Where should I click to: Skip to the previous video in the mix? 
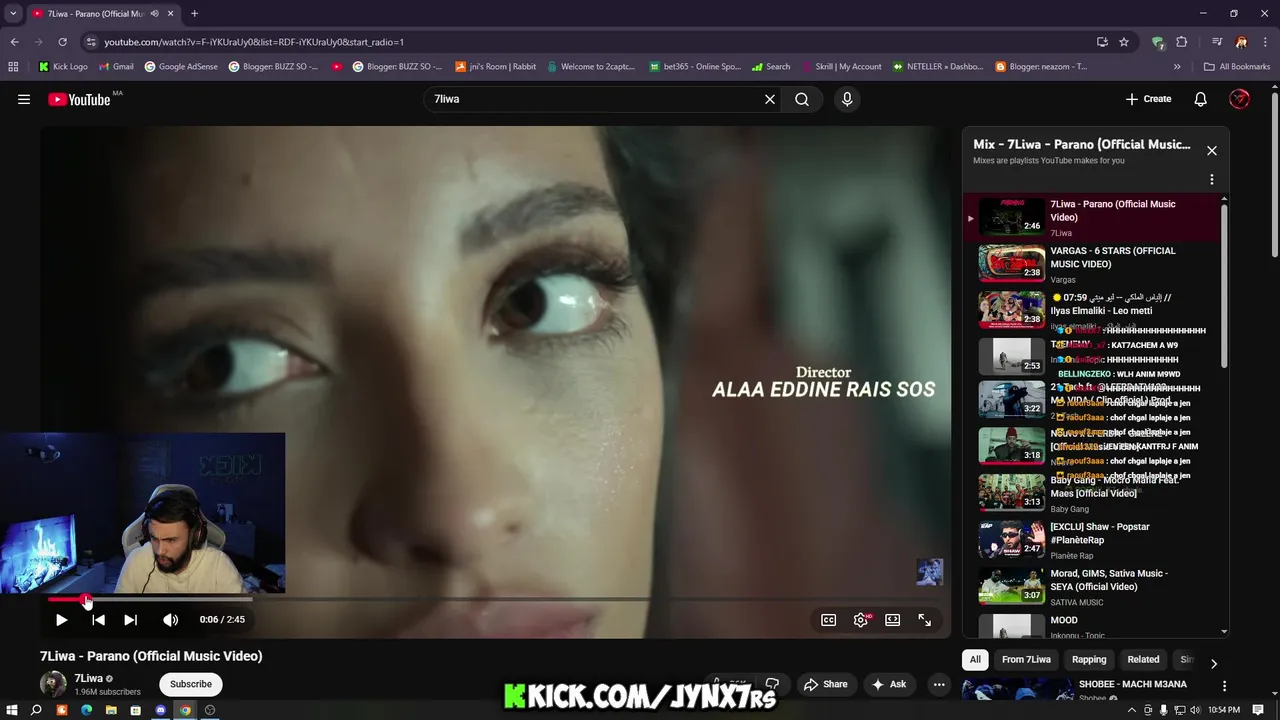[98, 620]
